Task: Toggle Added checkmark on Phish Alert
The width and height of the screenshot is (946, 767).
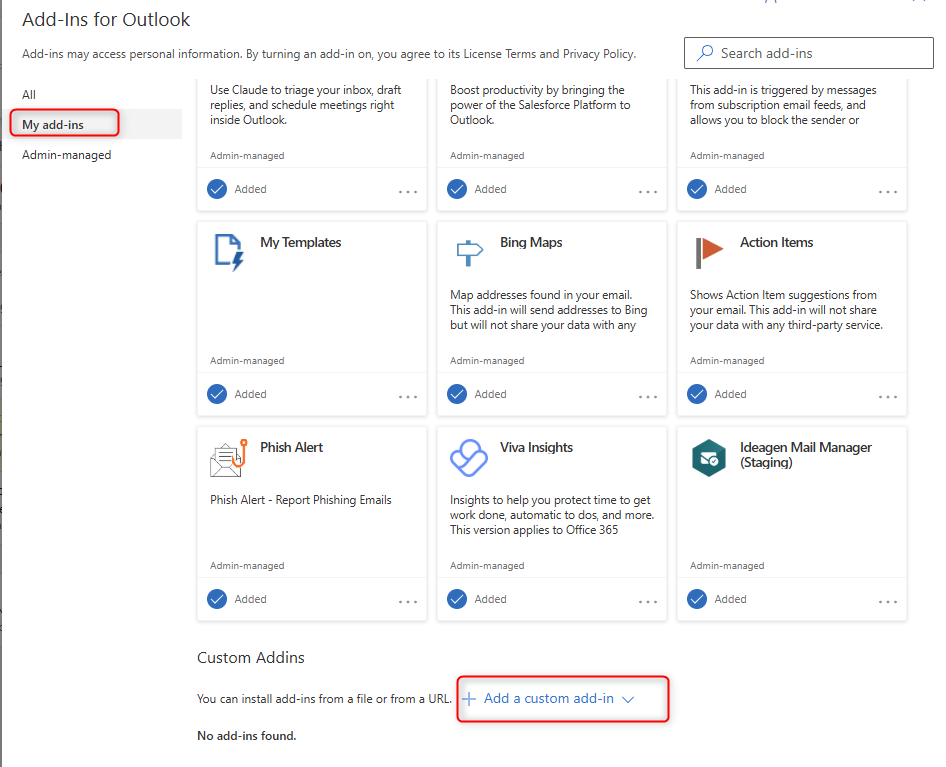Action: pos(217,599)
